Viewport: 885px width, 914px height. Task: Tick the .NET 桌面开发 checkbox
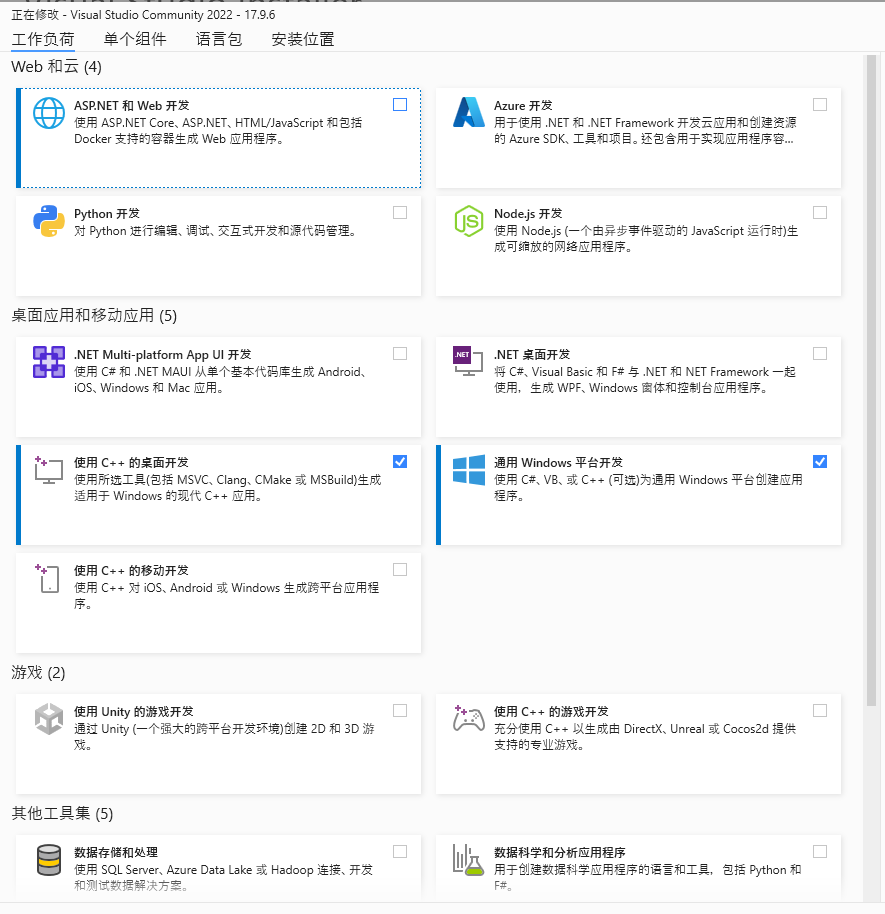coord(820,354)
